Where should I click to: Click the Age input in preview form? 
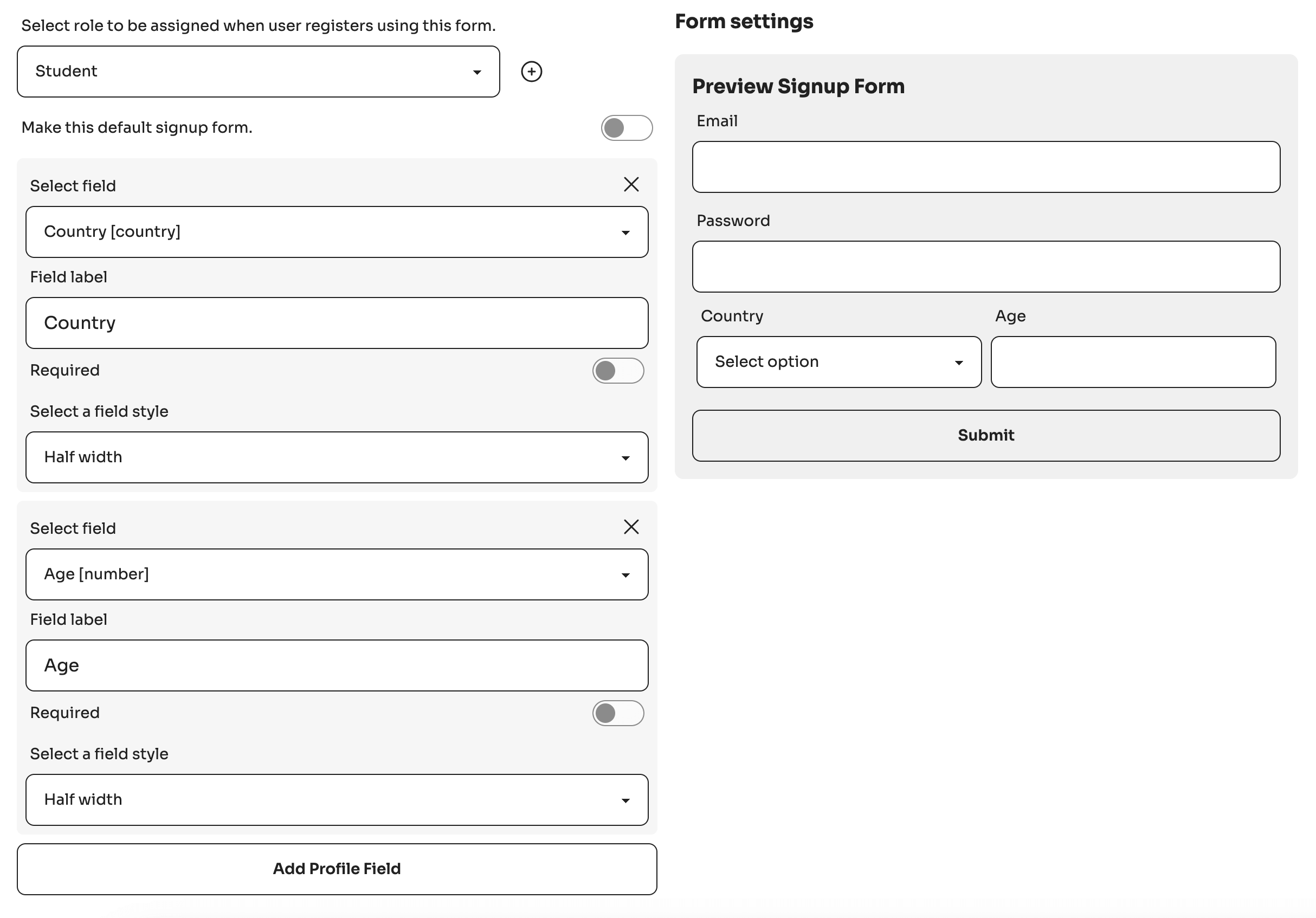pyautogui.click(x=1133, y=362)
